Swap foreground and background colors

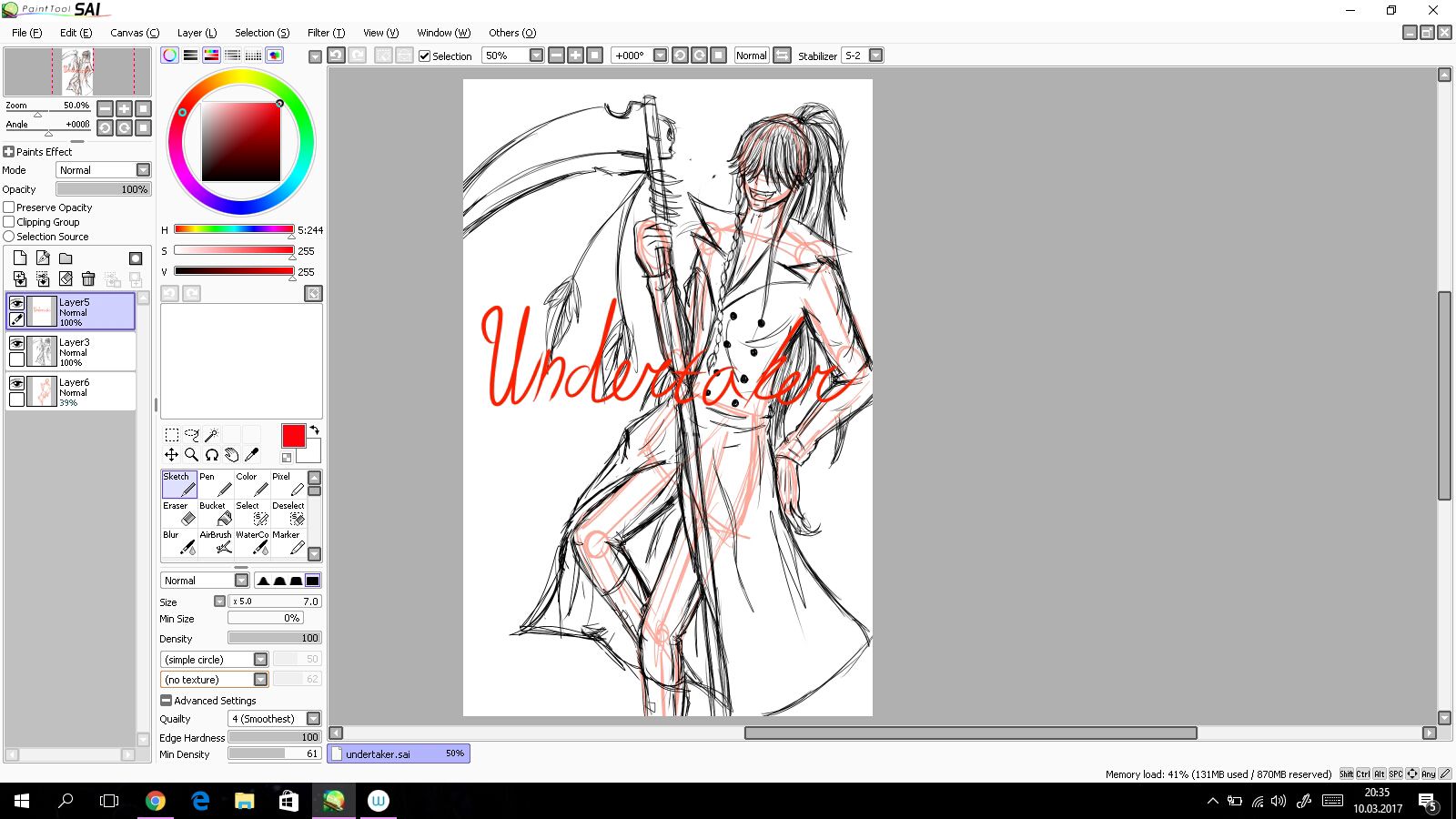click(314, 430)
